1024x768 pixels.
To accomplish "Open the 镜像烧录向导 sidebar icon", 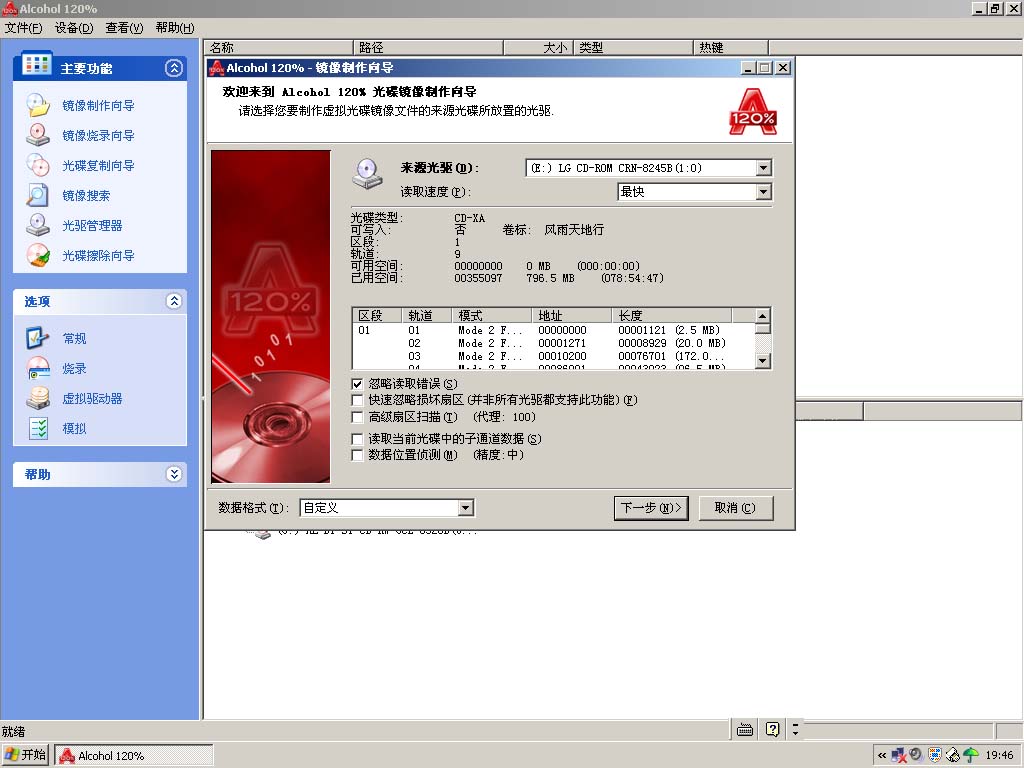I will (x=37, y=135).
